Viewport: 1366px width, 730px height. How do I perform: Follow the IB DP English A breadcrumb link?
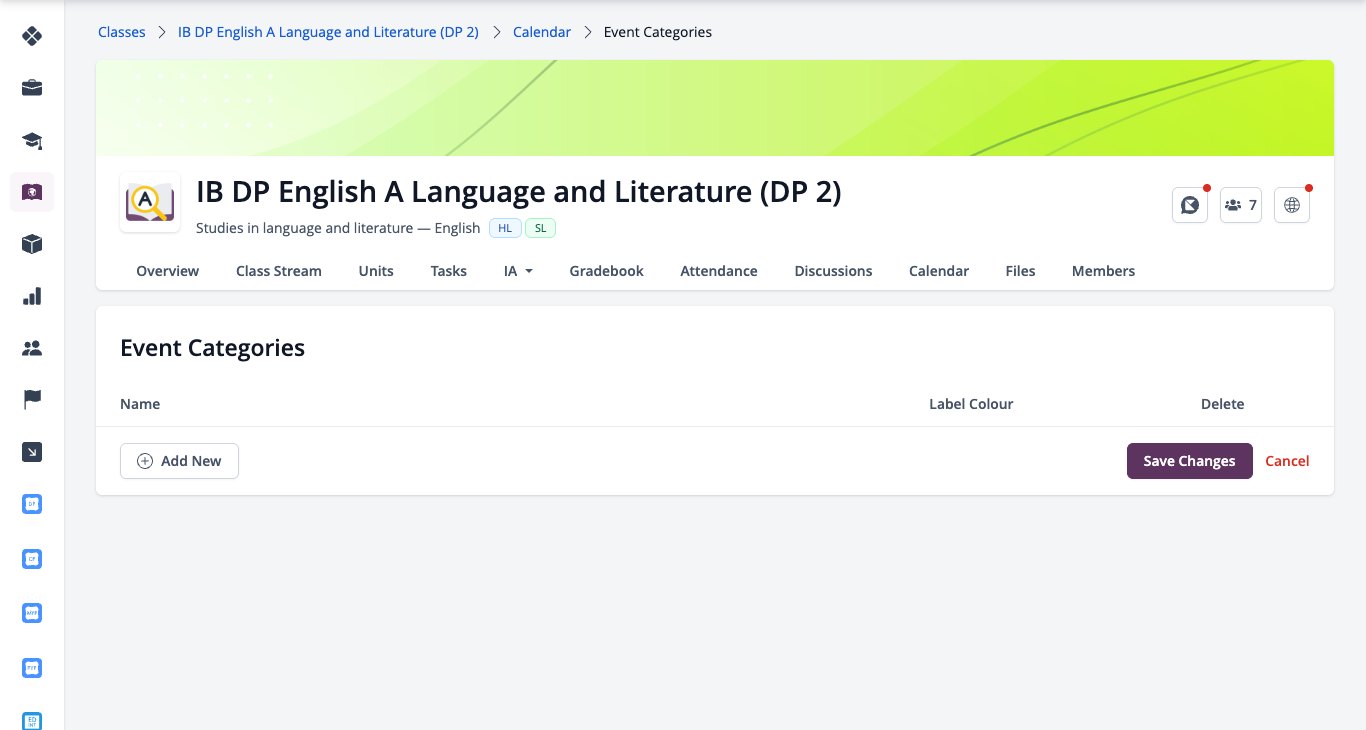(x=328, y=32)
